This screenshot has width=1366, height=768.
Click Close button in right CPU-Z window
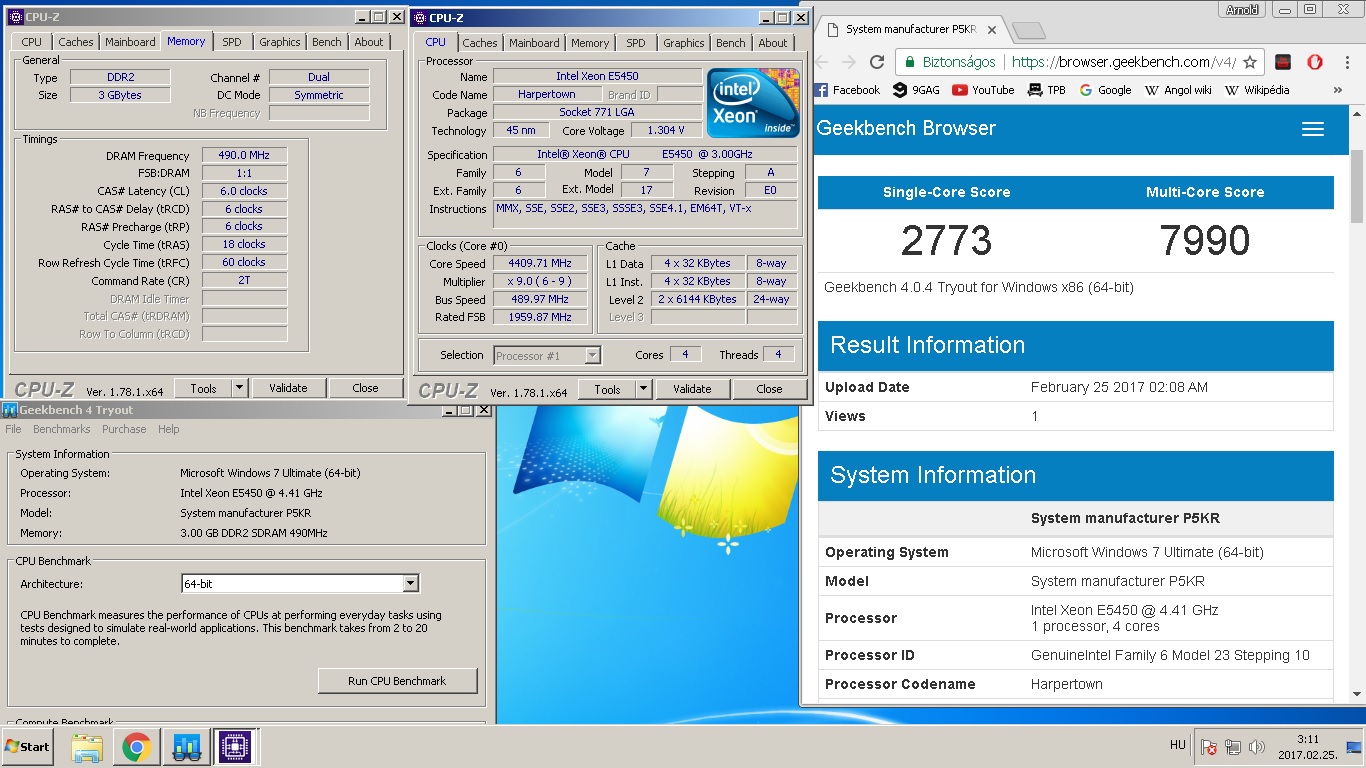coord(769,389)
